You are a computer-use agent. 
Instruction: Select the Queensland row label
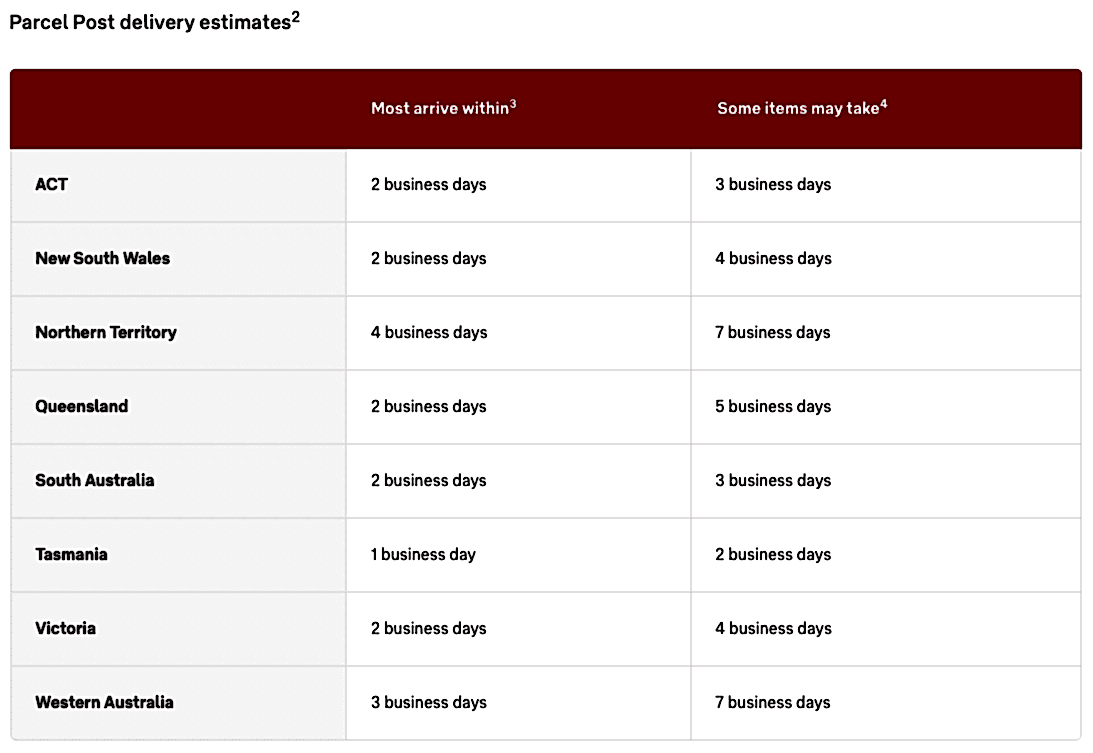pos(82,406)
